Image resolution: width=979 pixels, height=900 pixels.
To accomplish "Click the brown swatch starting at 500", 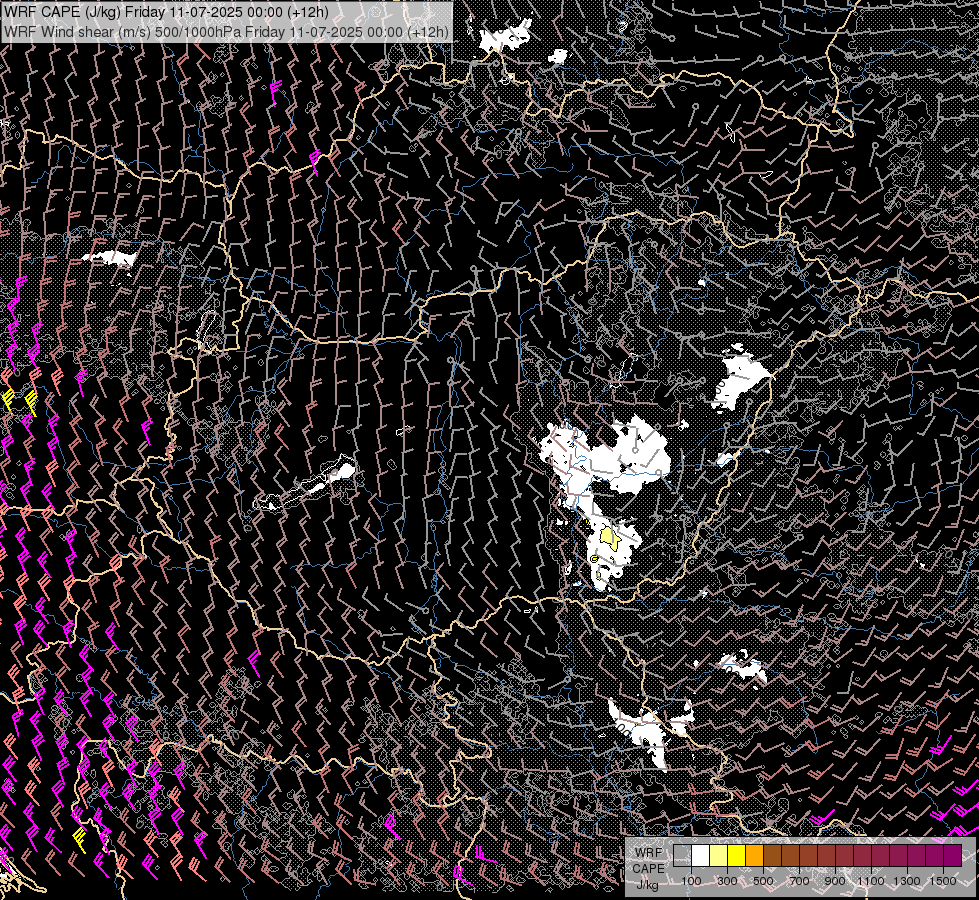I will pos(772,856).
